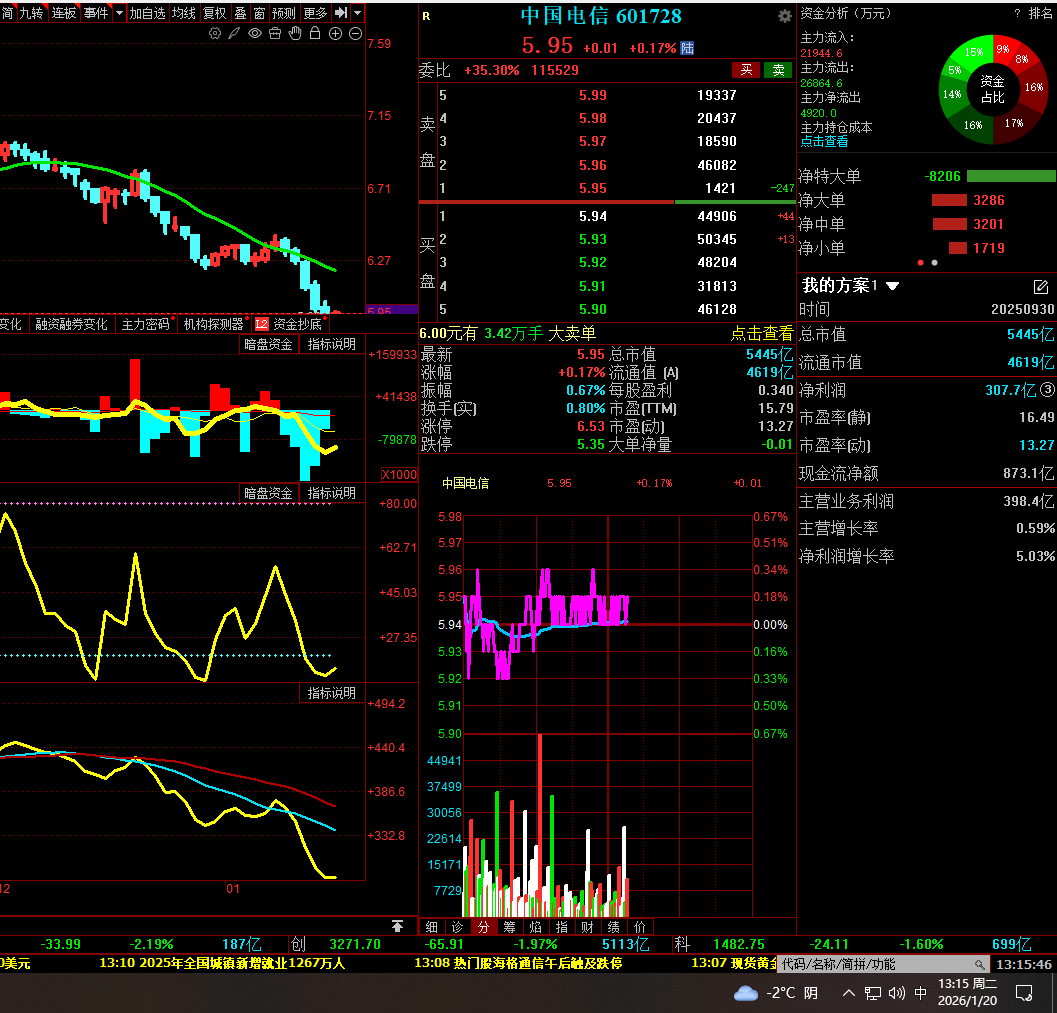Screen dimensions: 1057x1013
Task: Click 指标说明 in first indicator panel
Action: [x=332, y=344]
